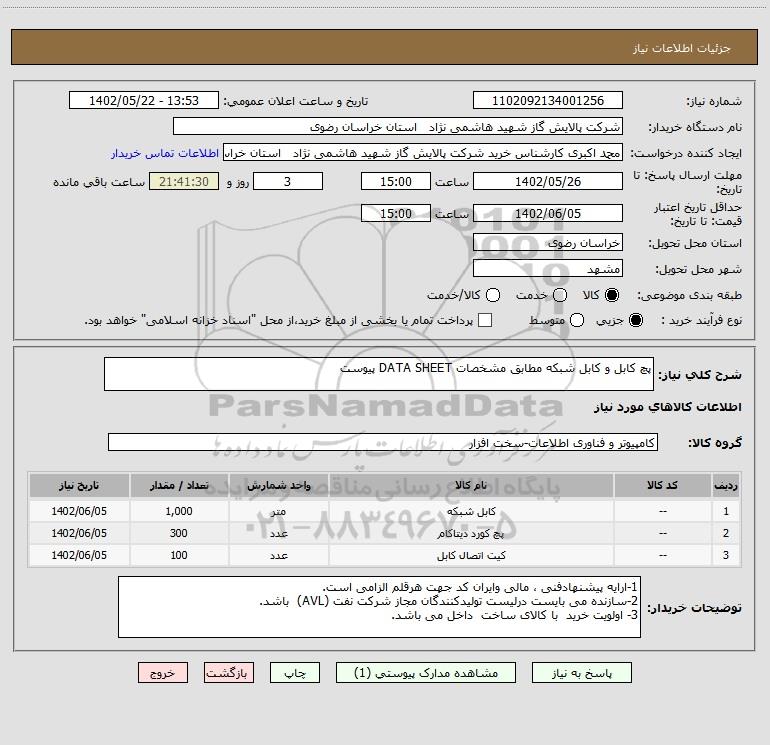
Task: Open the اطلاعات تماس خریدار link
Action: (165, 153)
